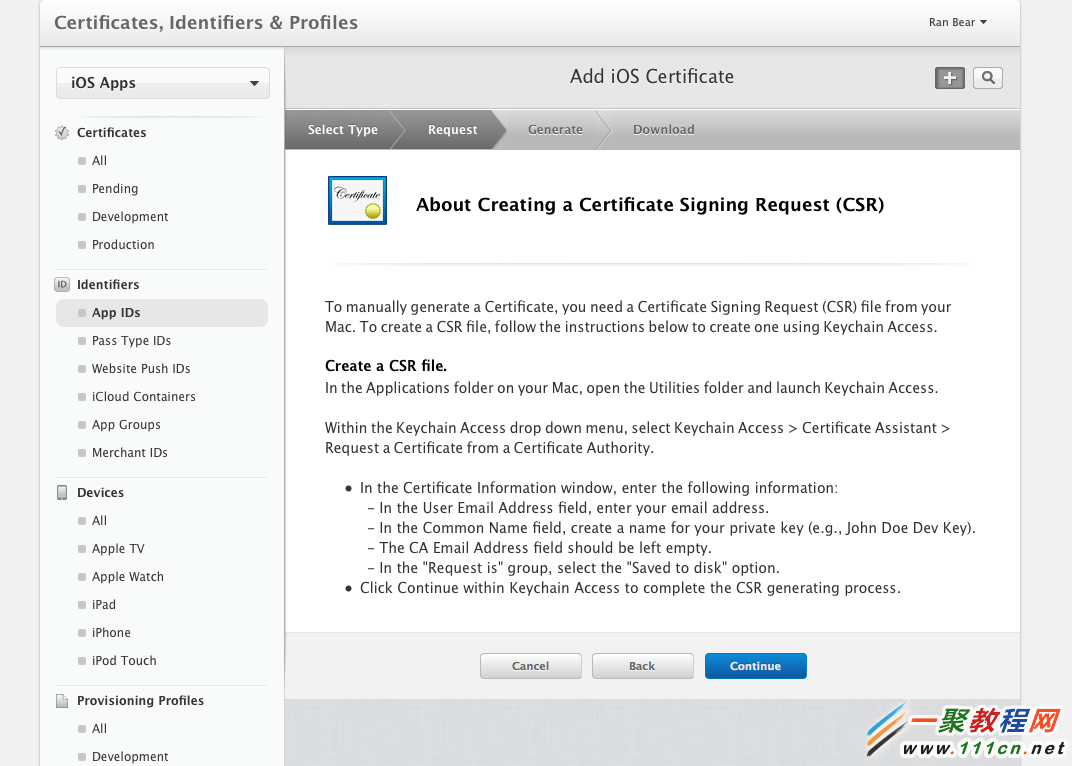The image size is (1072, 766).
Task: Click the Identifiers ID badge icon
Action: [62, 284]
